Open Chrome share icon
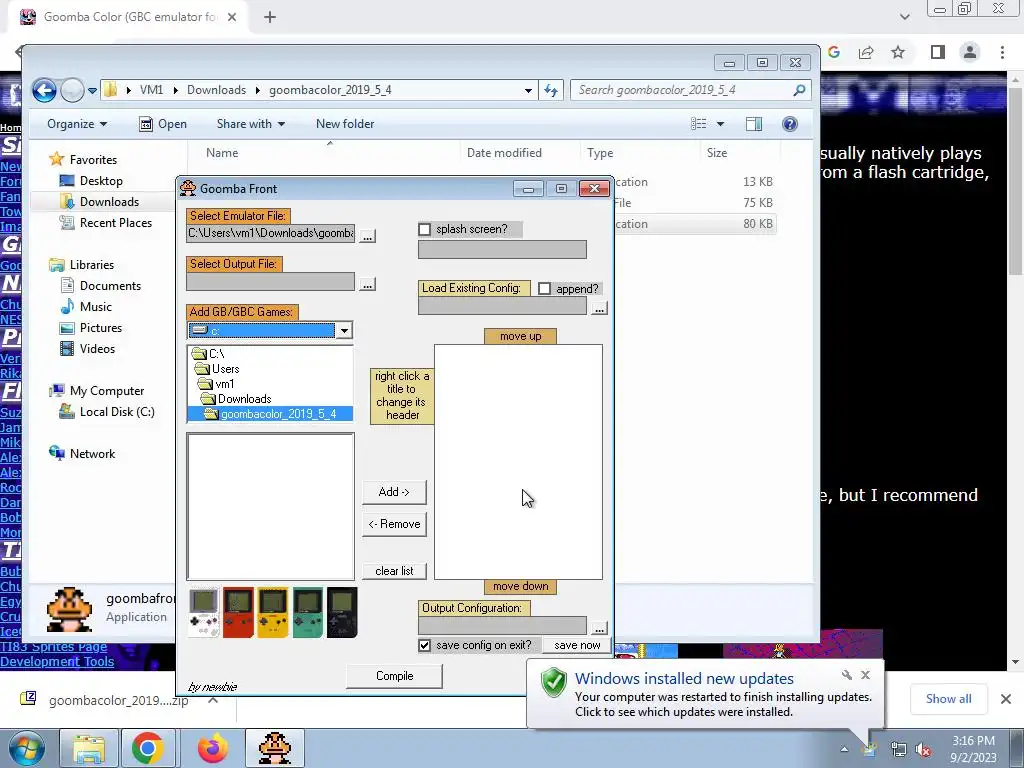Screen dimensions: 1024x768 (x=866, y=52)
